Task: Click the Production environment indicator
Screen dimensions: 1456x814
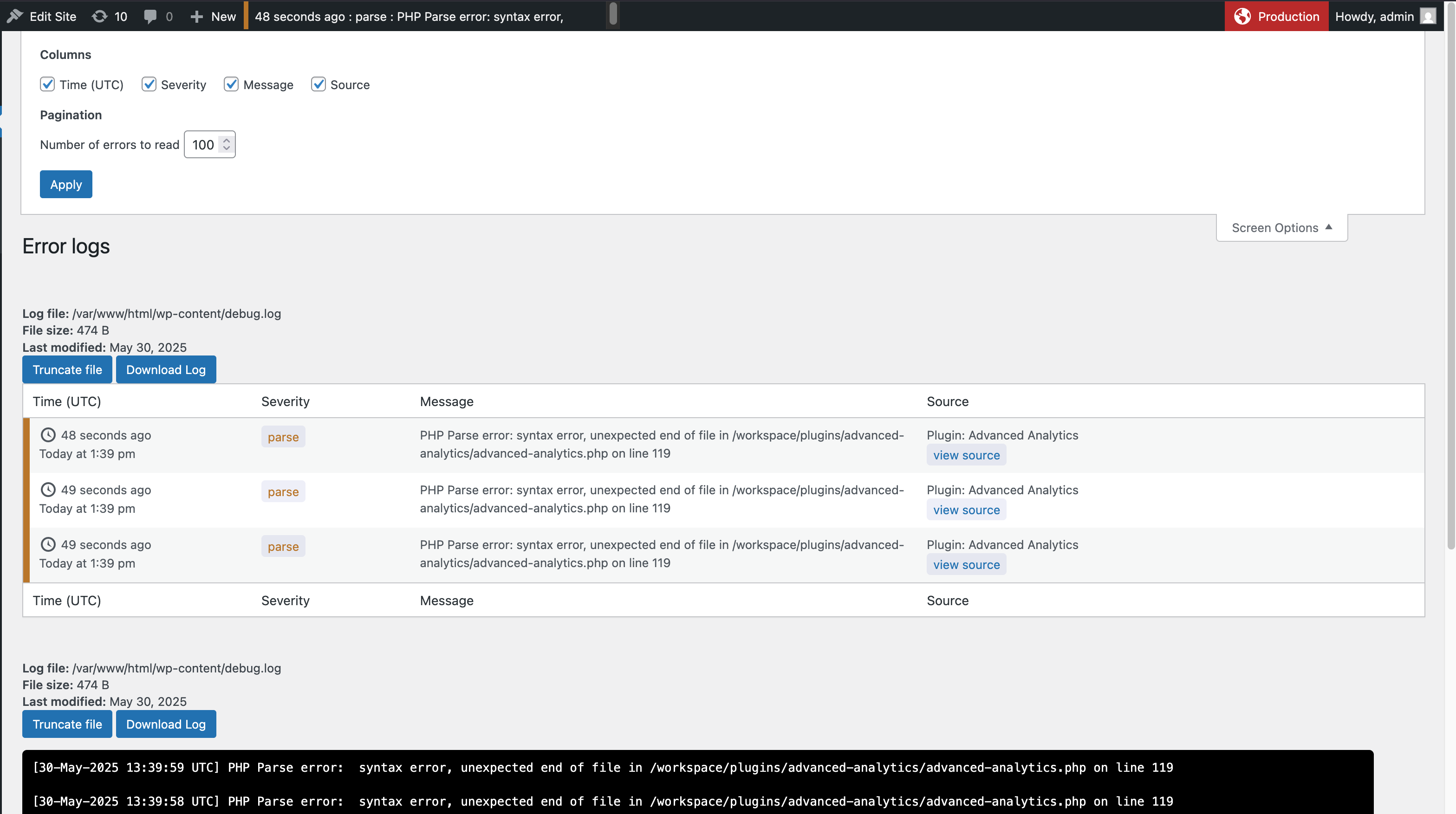Action: click(1276, 16)
